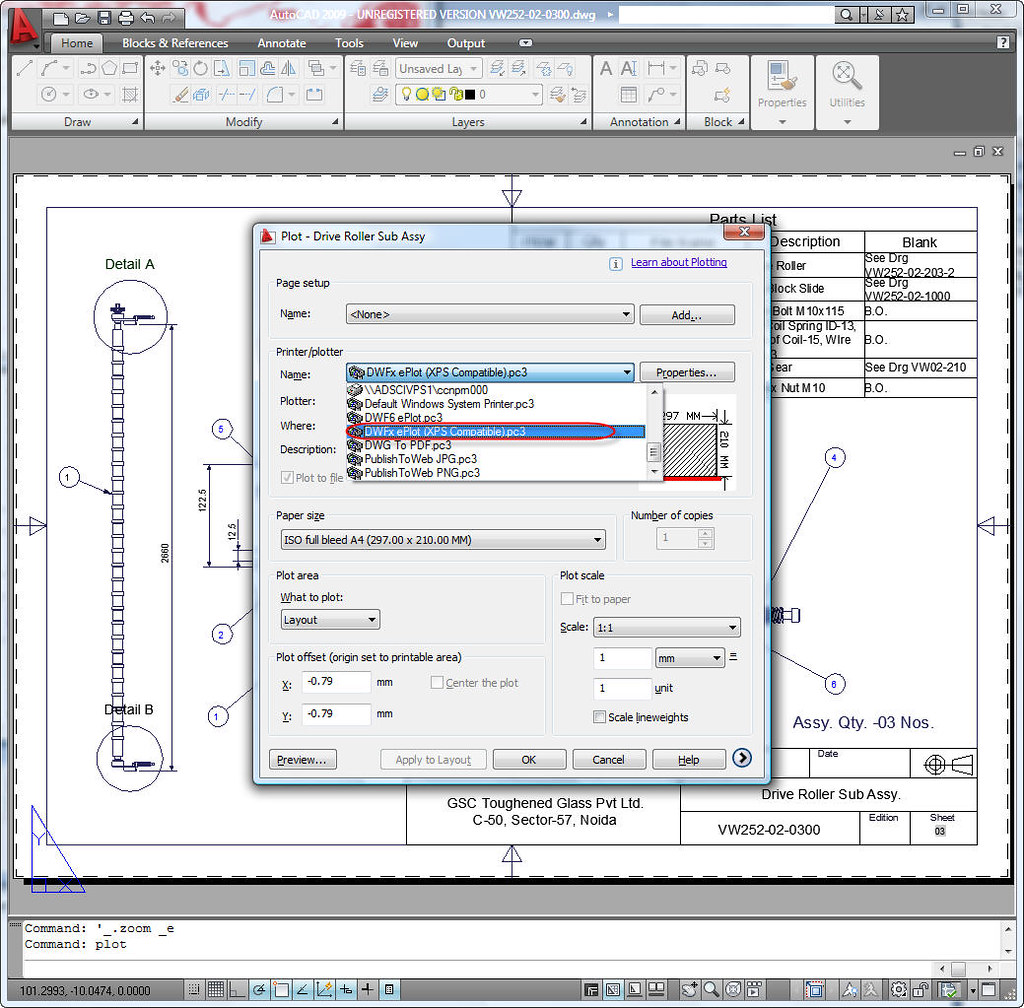Open the Erase tool in the Modify panel
The height and width of the screenshot is (1008, 1024).
(x=182, y=95)
